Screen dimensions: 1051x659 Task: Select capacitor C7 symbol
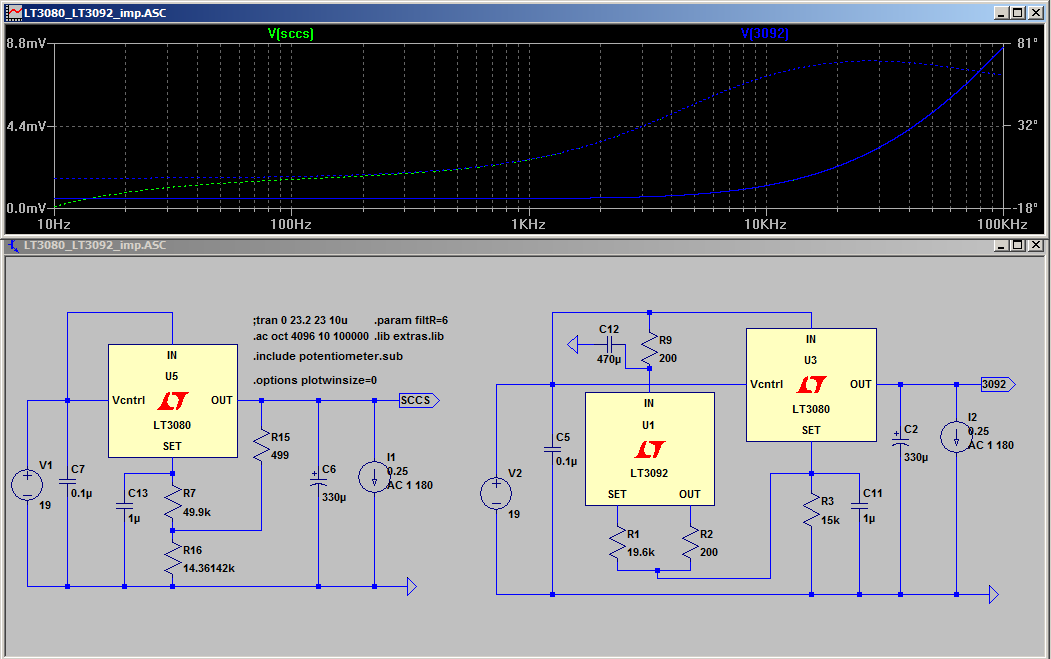point(68,481)
